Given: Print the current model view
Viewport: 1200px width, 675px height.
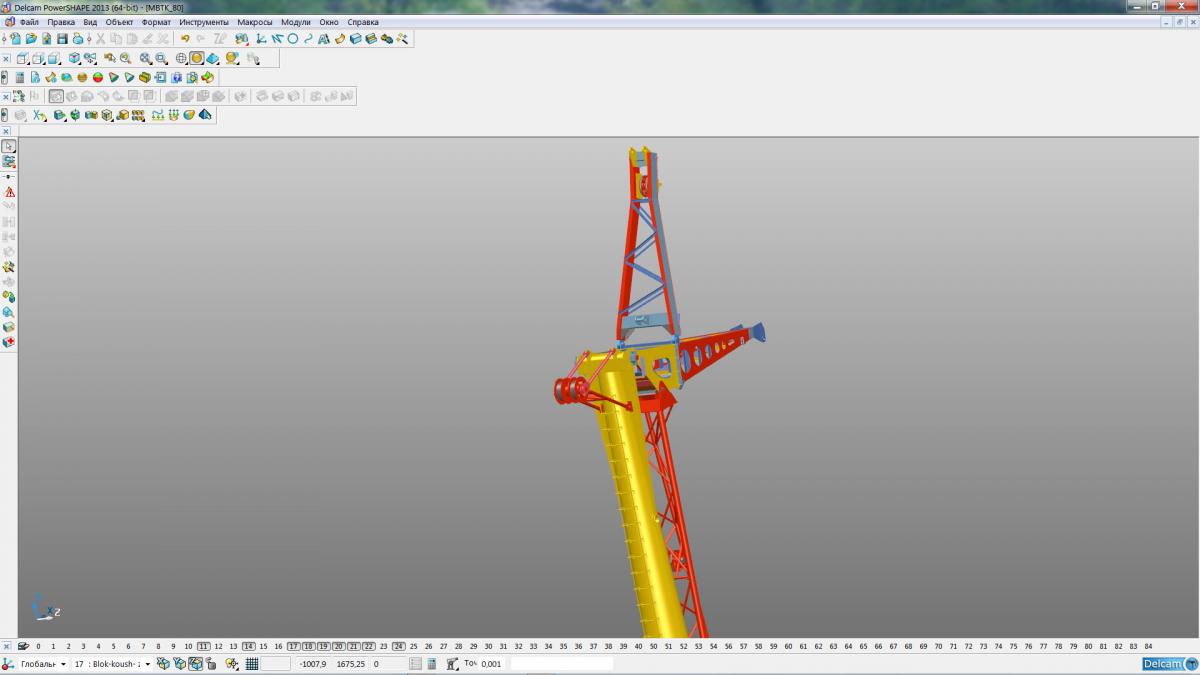Looking at the screenshot, I should click(x=78, y=38).
